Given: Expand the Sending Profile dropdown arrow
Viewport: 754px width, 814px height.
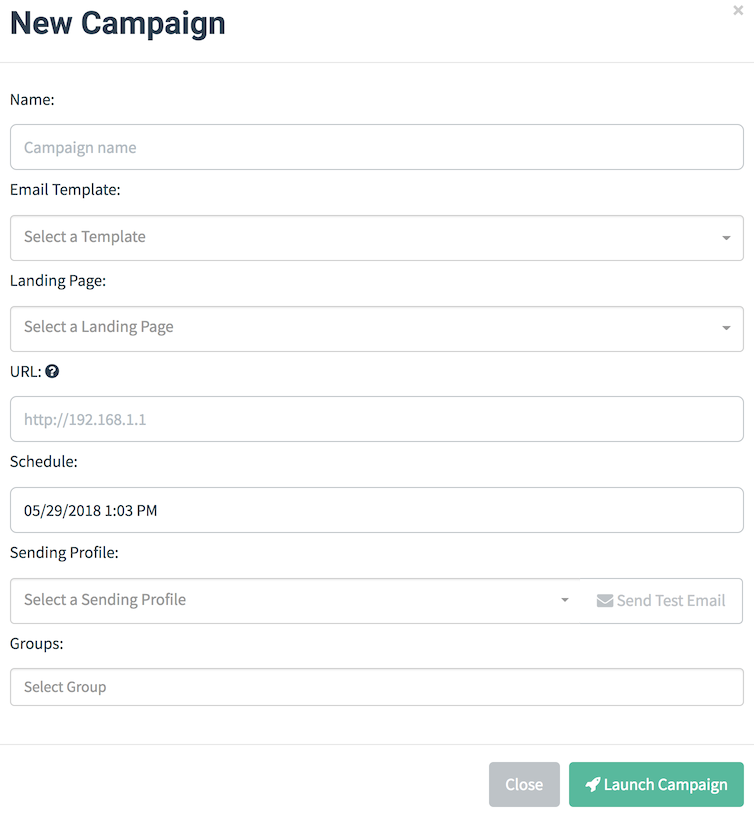Looking at the screenshot, I should tap(565, 601).
